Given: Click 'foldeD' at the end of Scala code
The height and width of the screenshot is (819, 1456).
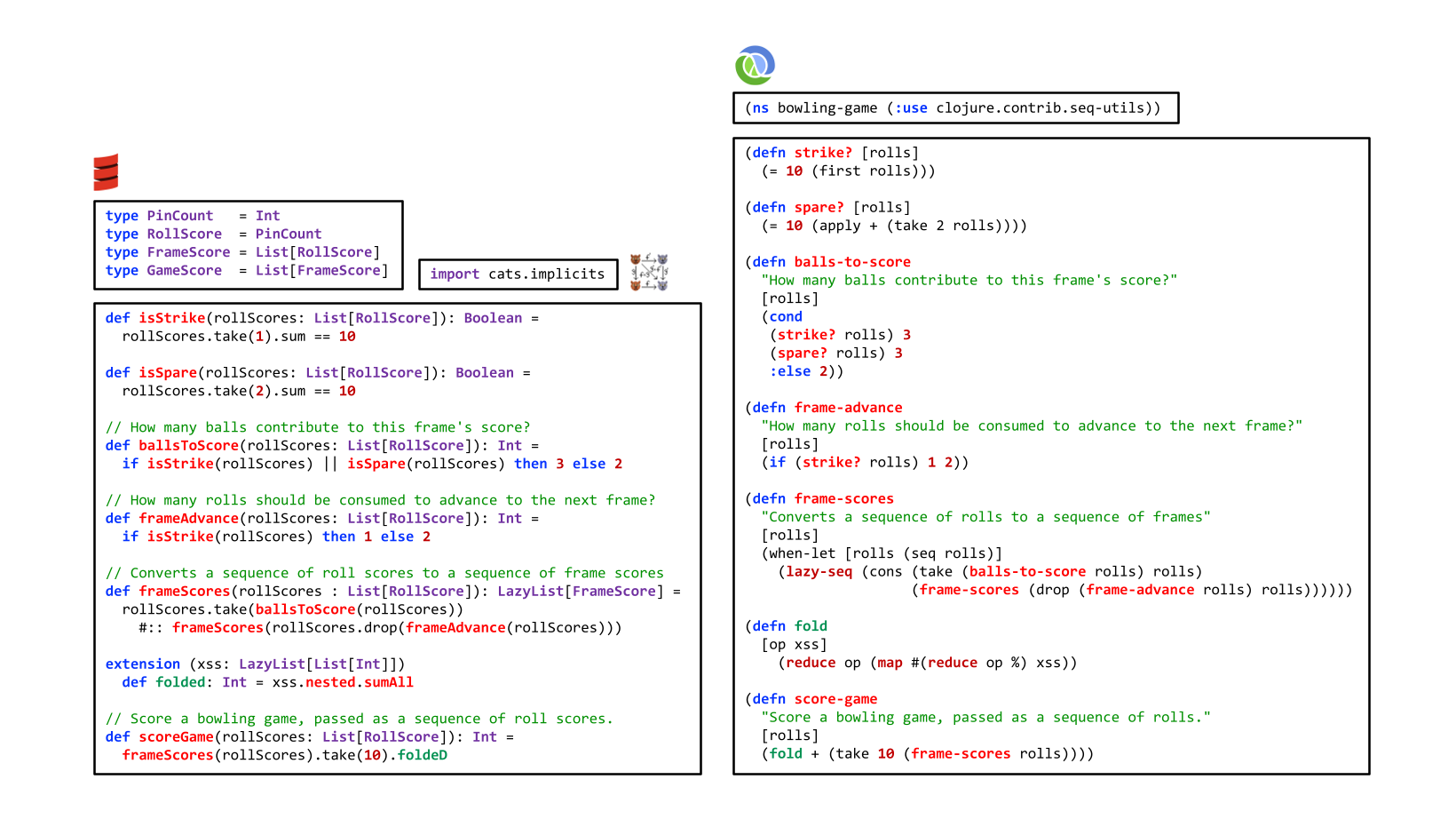Looking at the screenshot, I should (423, 756).
